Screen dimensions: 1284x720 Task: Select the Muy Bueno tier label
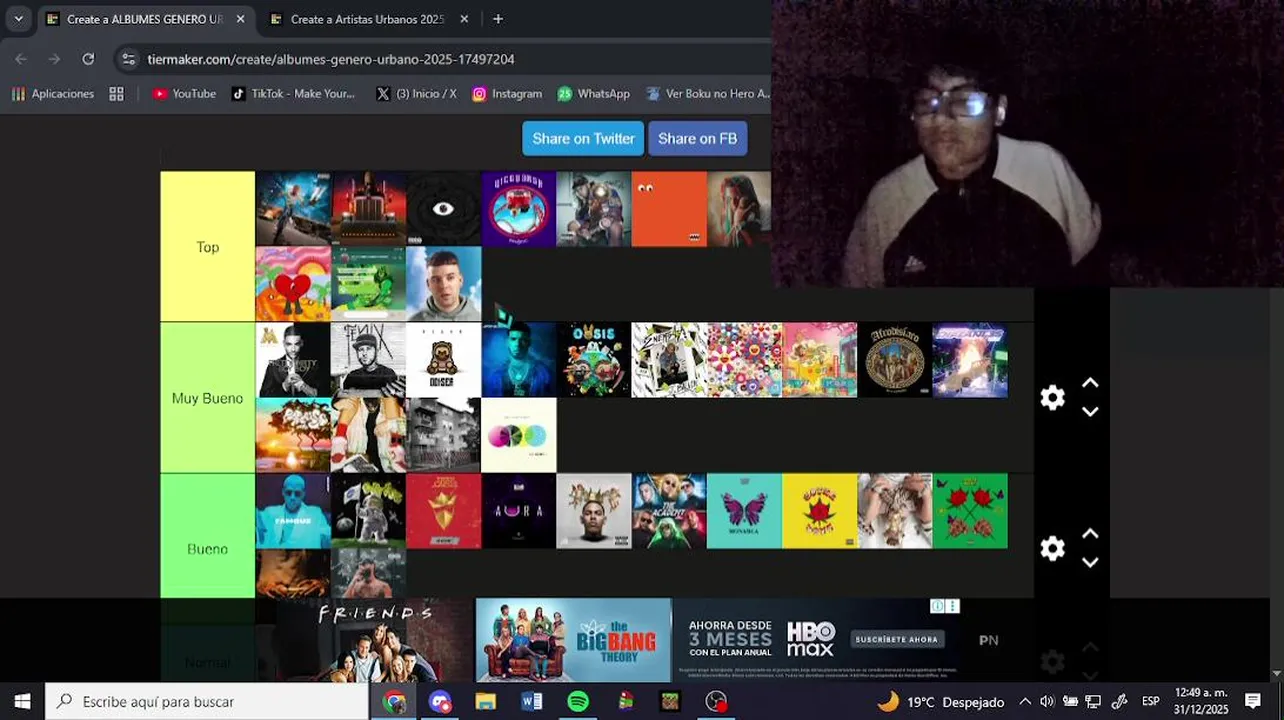[207, 398]
